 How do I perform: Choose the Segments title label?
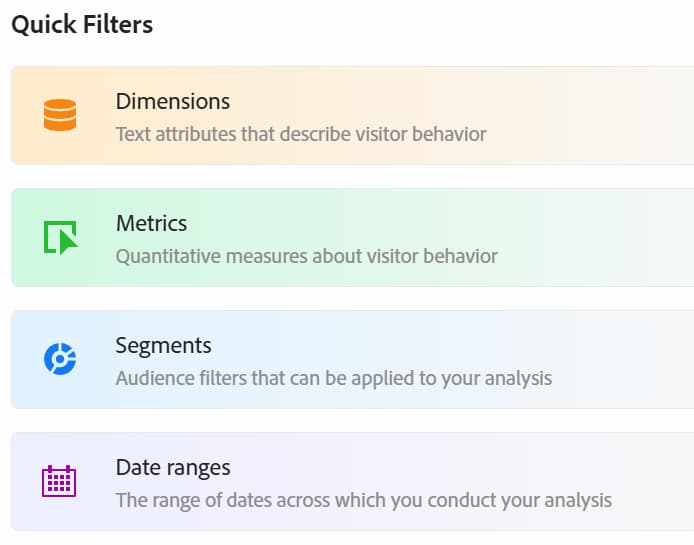click(x=163, y=345)
